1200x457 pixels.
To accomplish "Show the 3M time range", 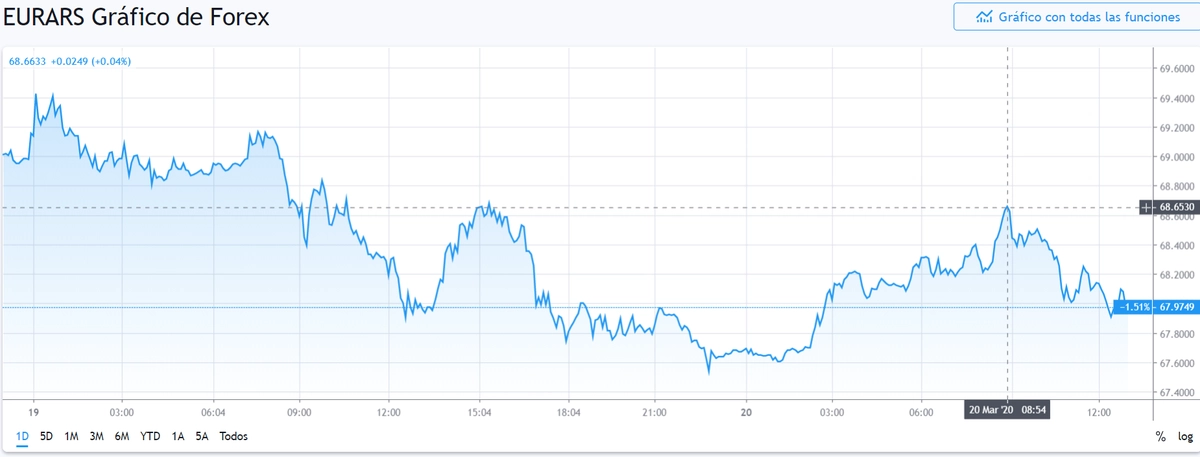I will (96, 436).
